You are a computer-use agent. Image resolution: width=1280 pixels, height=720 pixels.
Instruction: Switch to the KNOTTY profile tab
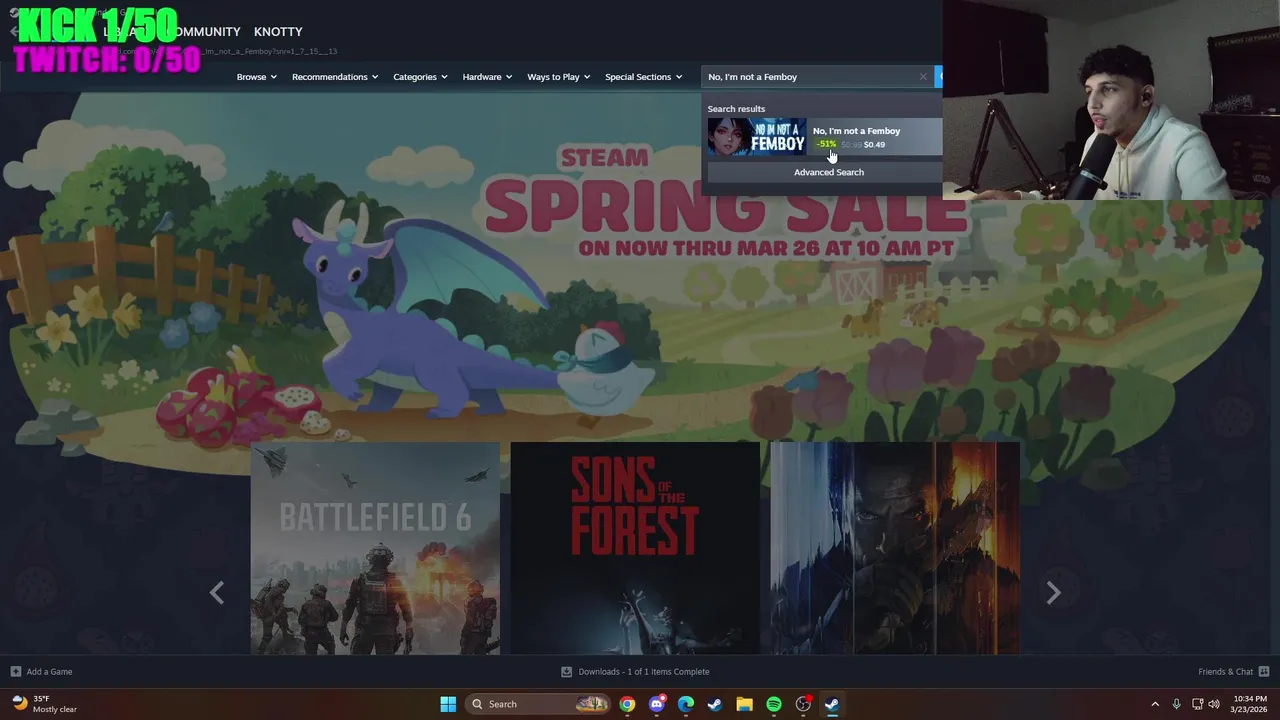click(x=278, y=32)
